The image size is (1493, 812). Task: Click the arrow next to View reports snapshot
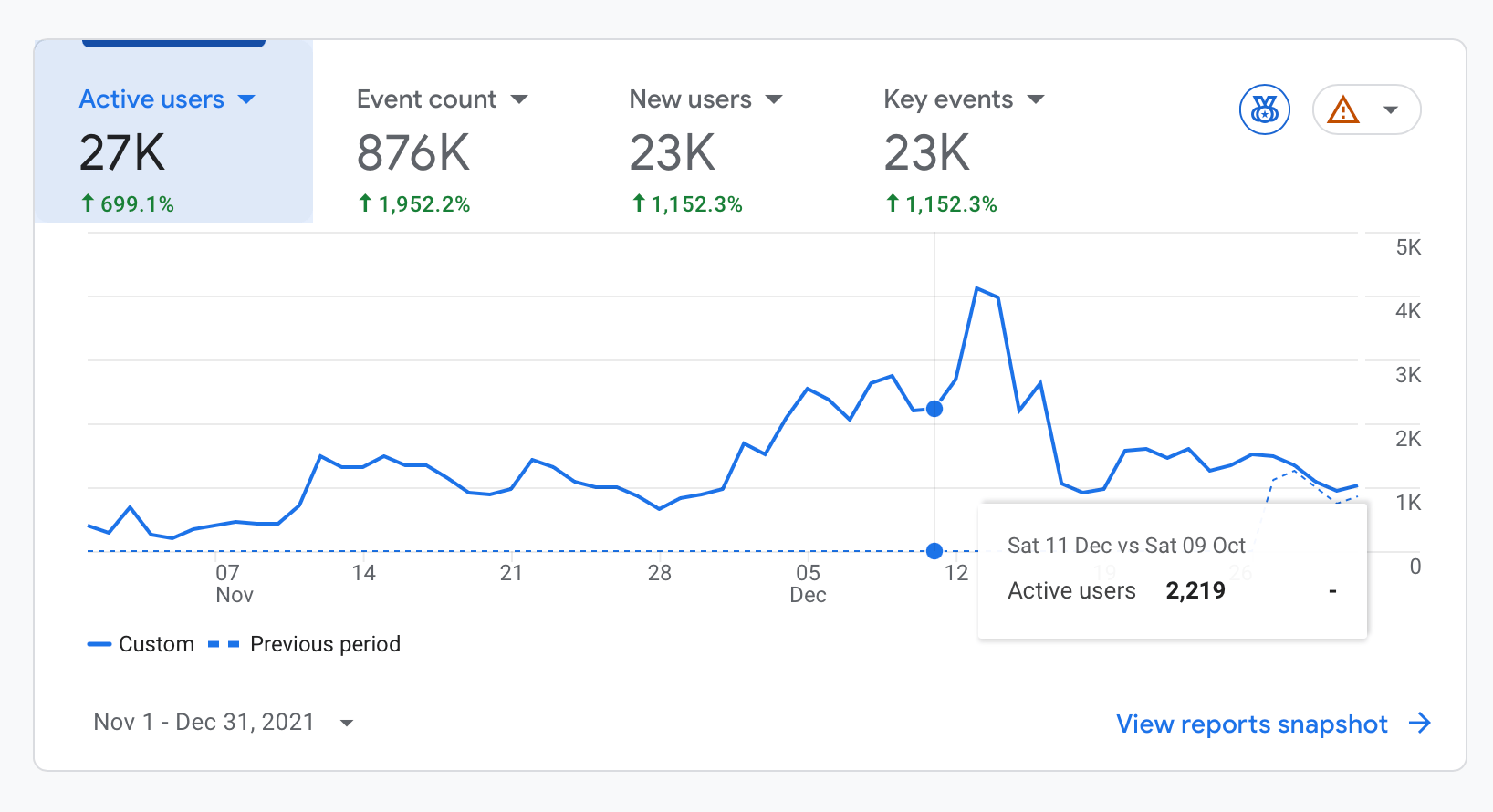[x=1420, y=724]
